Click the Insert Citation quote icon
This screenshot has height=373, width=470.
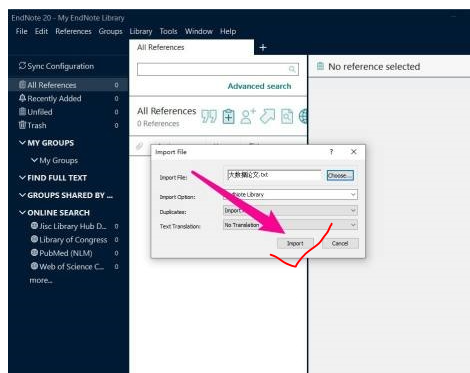click(x=209, y=117)
